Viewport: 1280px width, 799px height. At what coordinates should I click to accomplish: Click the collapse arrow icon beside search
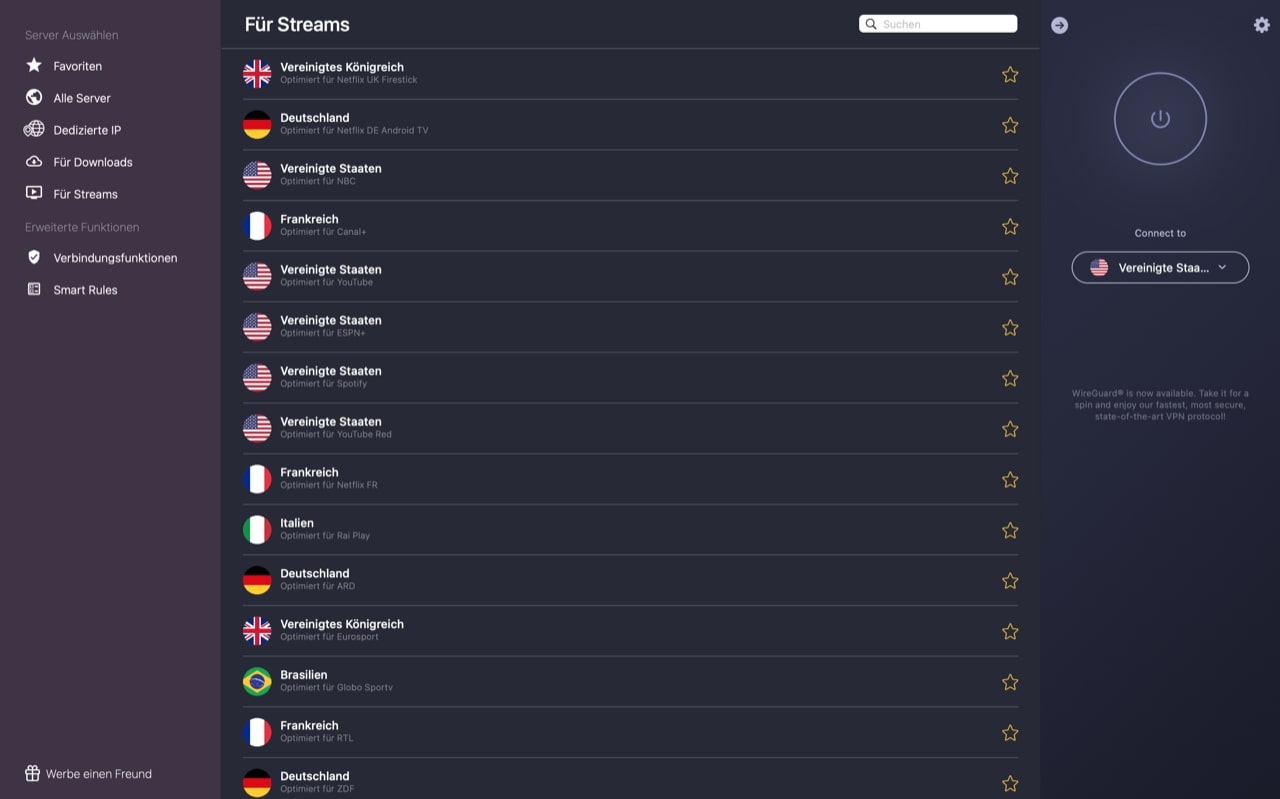[1060, 25]
